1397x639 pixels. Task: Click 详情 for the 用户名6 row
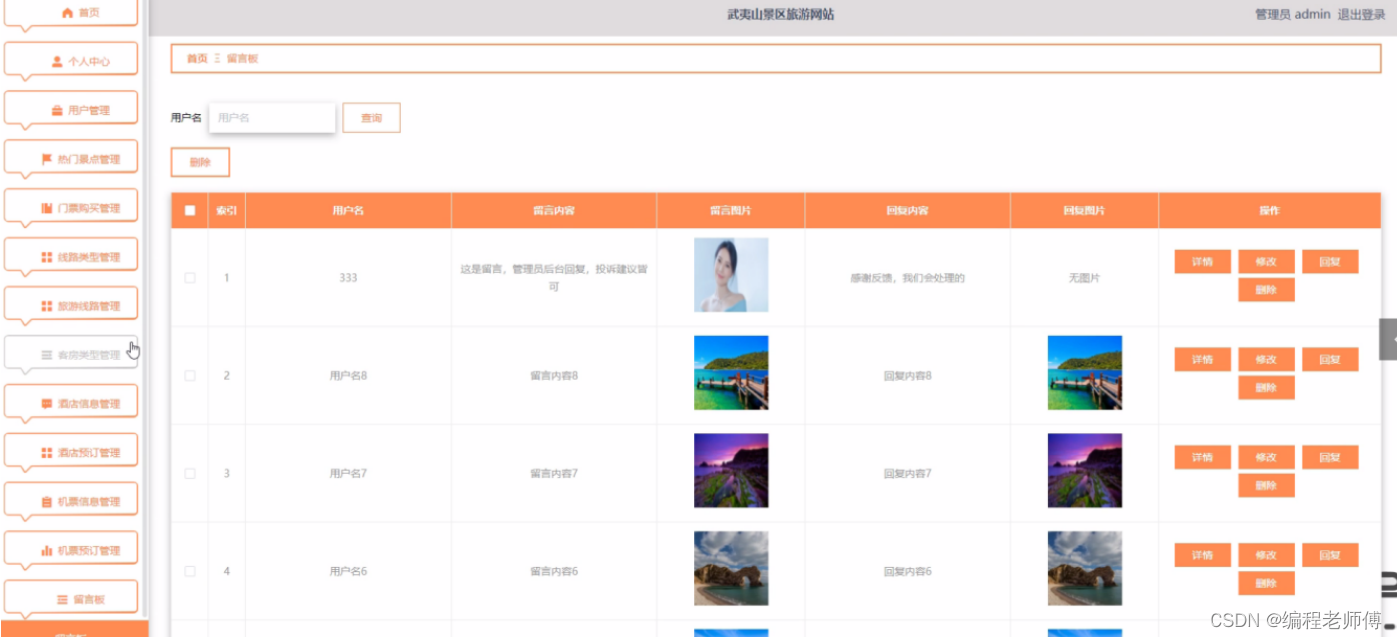1203,556
